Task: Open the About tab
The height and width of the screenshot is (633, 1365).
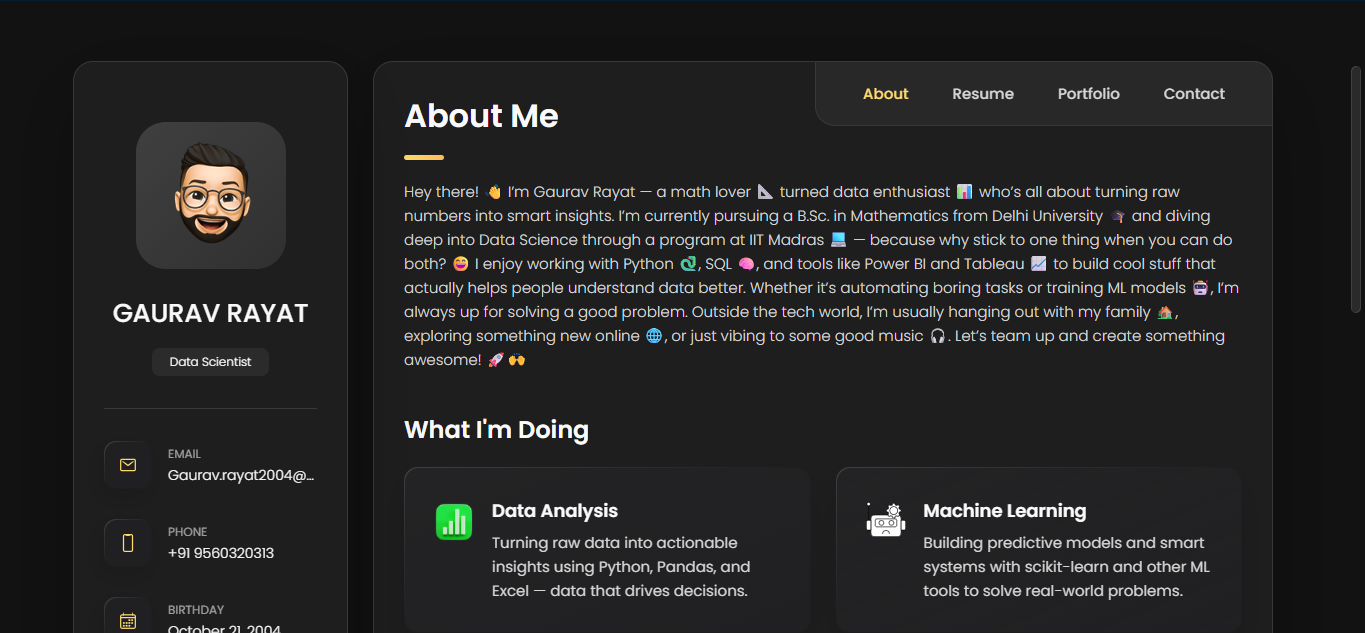Action: (886, 94)
